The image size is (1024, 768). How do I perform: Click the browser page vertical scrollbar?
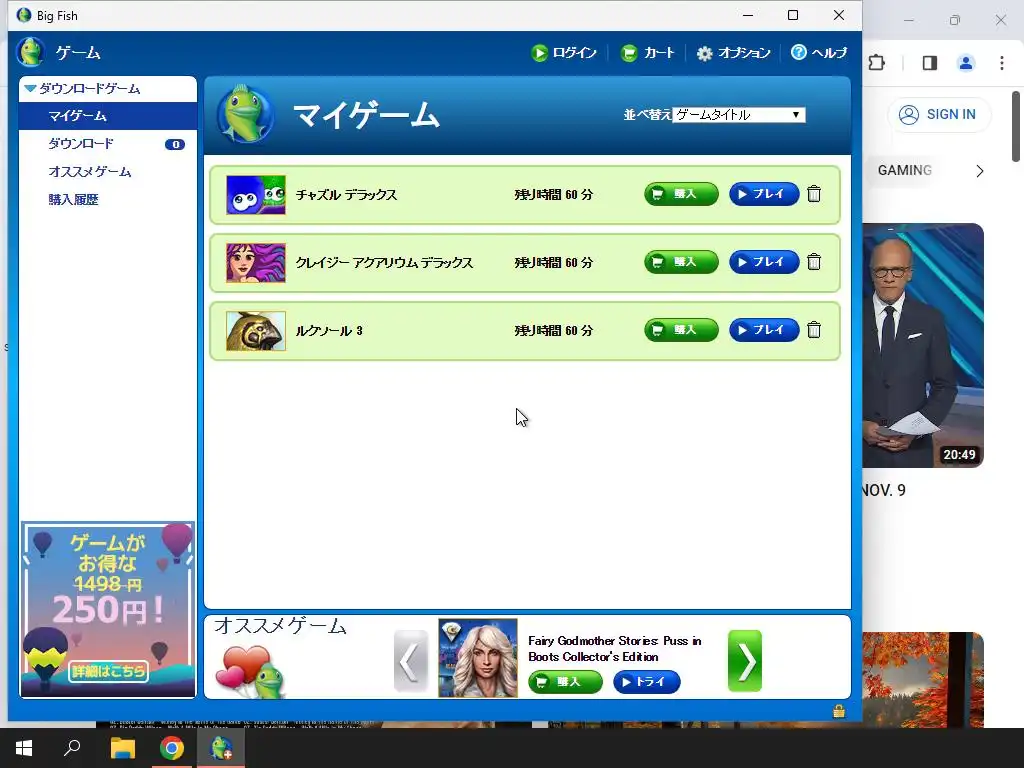(x=1016, y=127)
